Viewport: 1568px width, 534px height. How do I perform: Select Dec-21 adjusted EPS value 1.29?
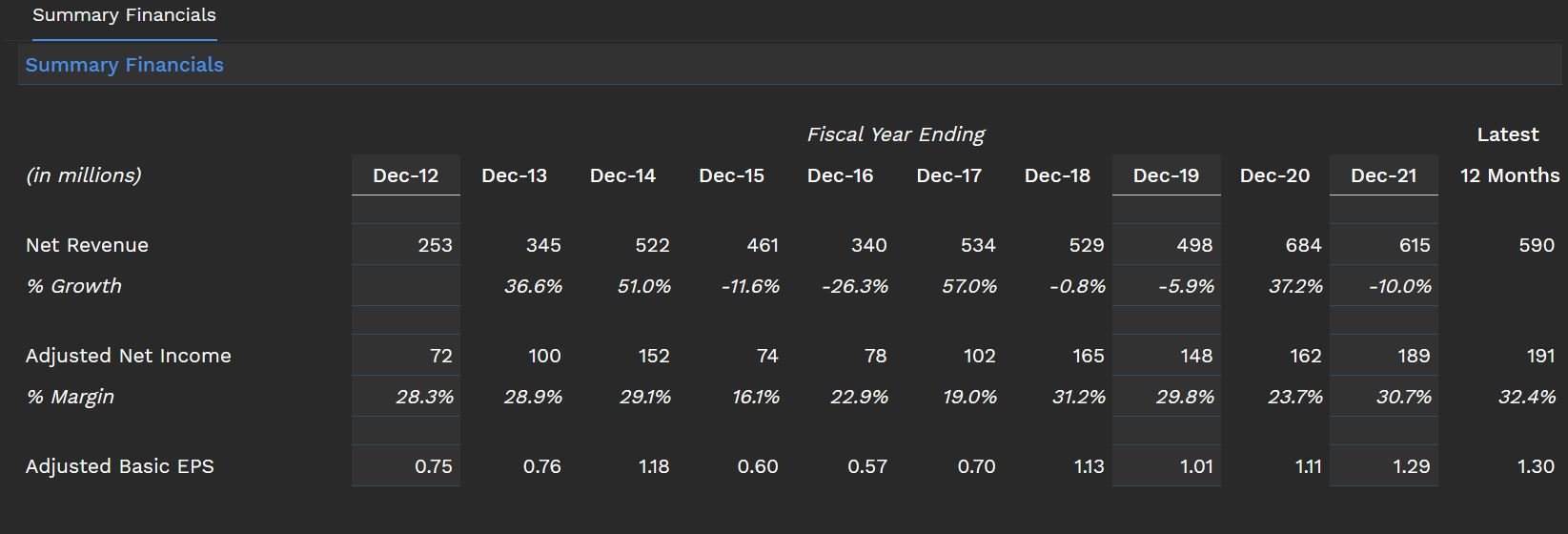click(x=1412, y=466)
